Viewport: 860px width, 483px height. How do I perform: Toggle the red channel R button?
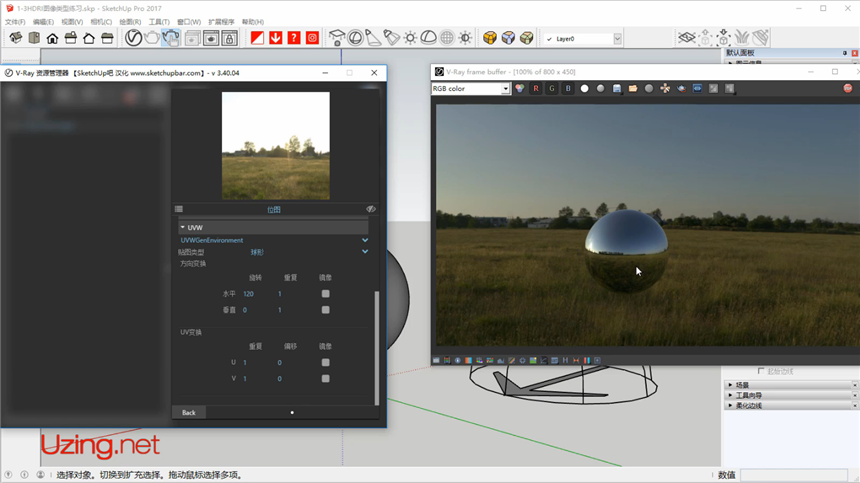coord(536,89)
